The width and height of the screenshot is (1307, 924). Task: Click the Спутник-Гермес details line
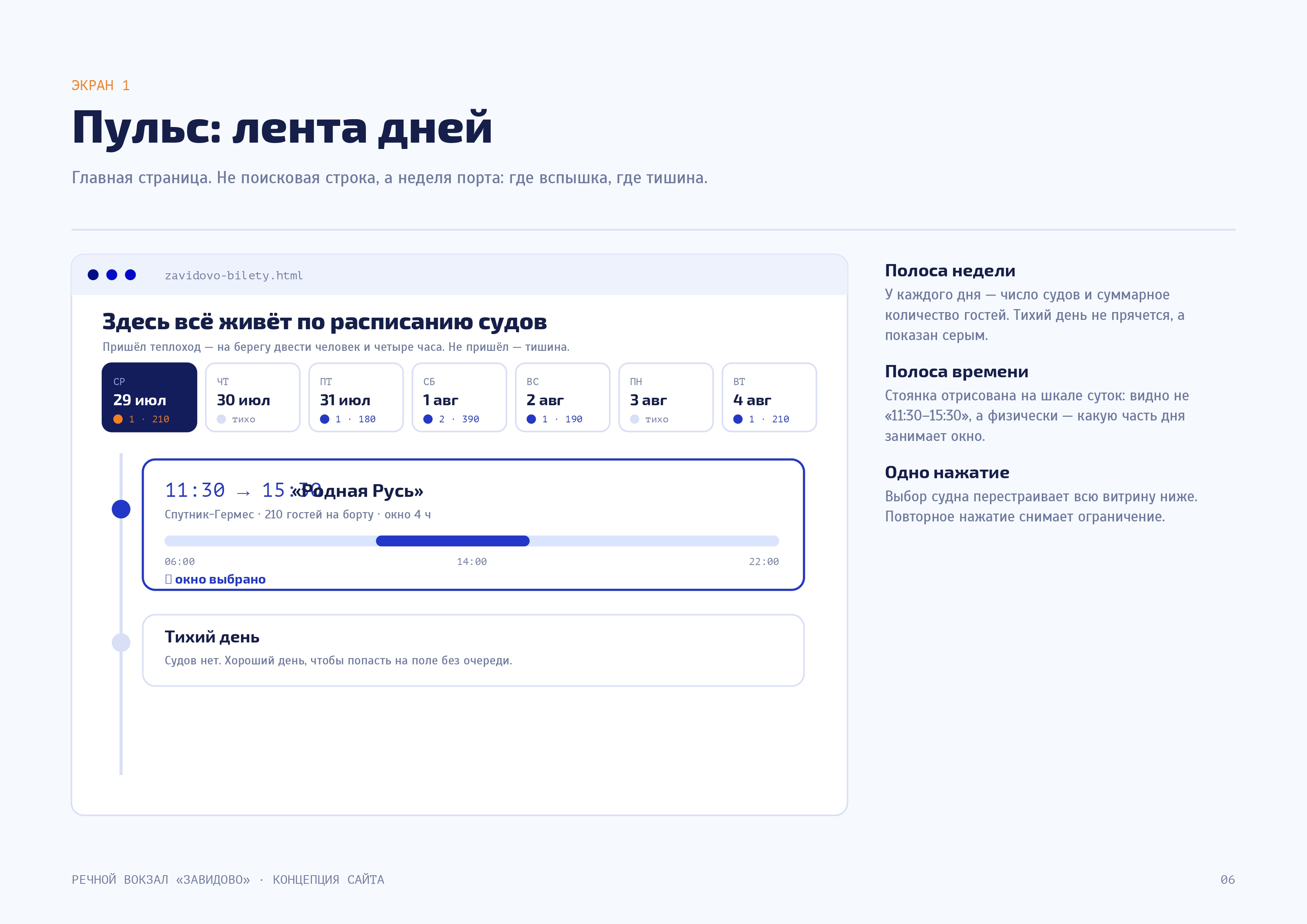tap(298, 514)
